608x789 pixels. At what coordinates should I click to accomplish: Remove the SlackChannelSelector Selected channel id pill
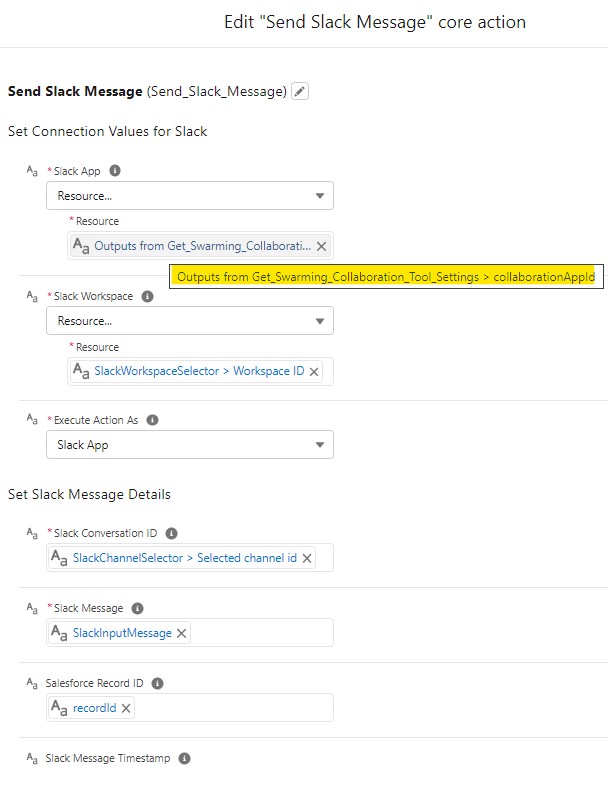click(x=307, y=558)
